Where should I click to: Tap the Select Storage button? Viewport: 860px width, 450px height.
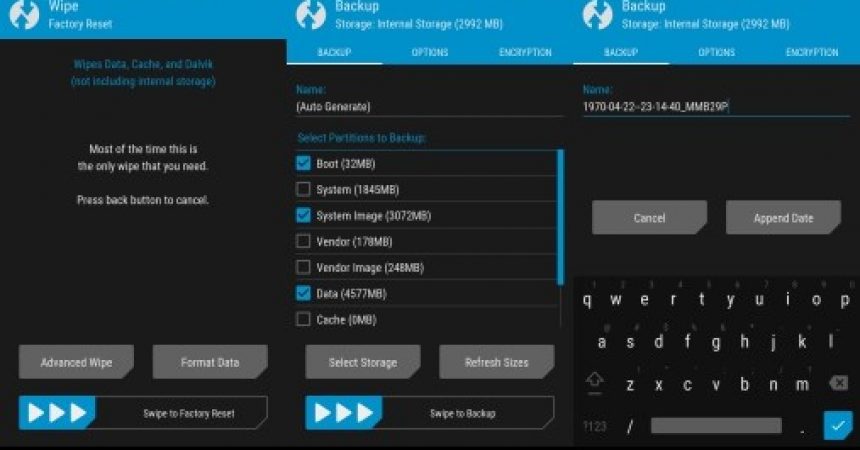coord(363,362)
